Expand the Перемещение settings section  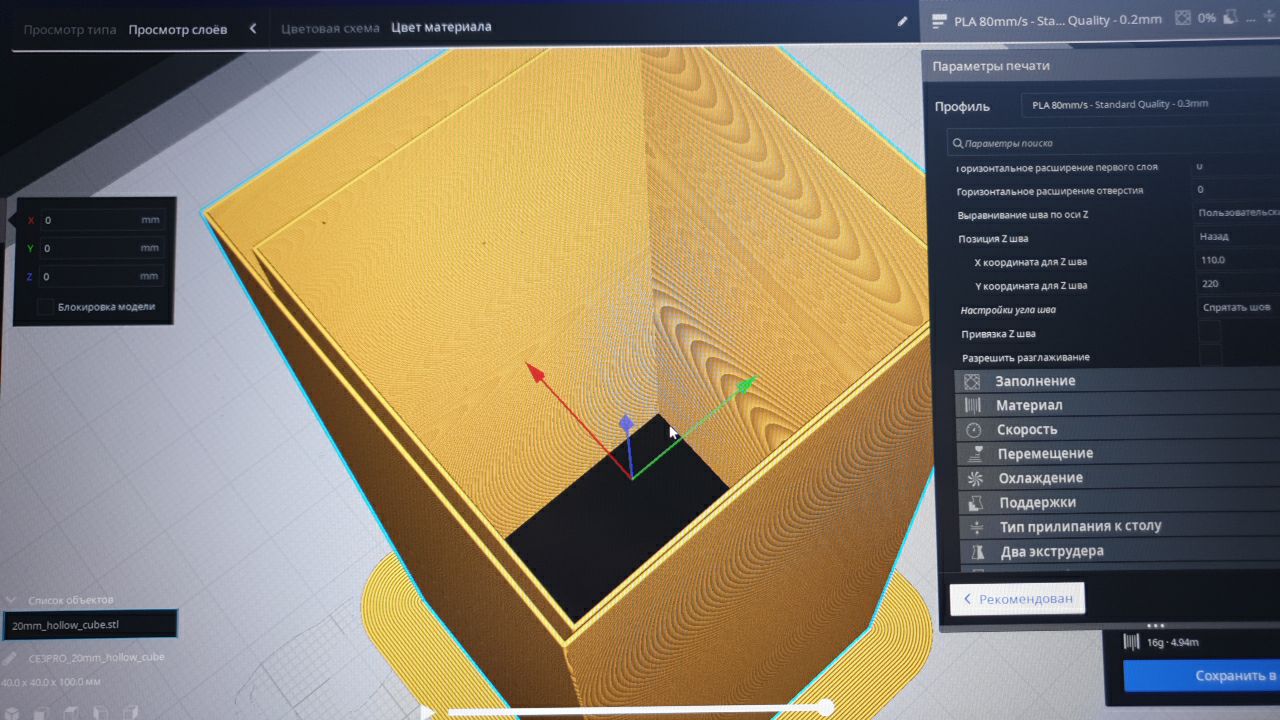click(1119, 453)
